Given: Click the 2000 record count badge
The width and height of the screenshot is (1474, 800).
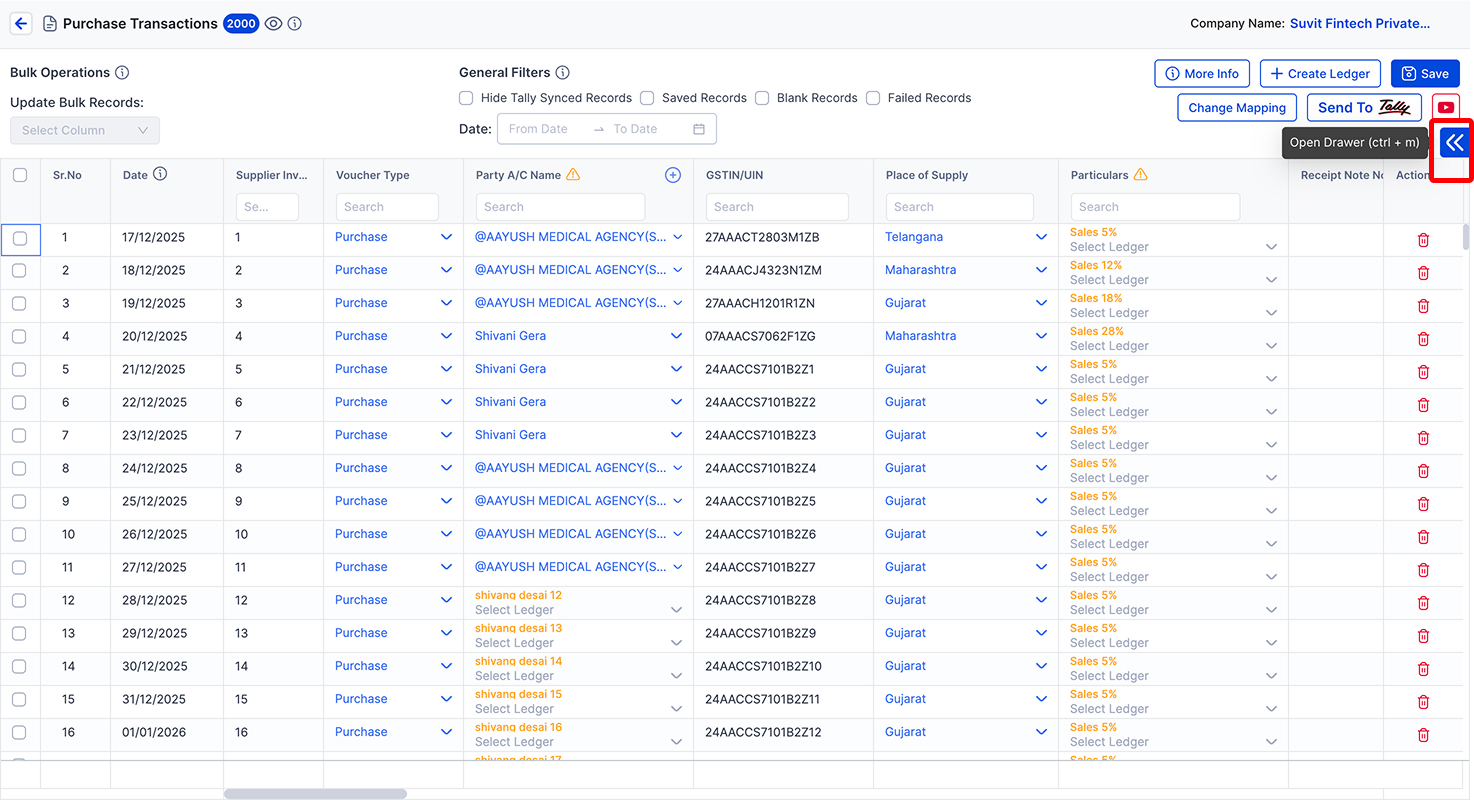Looking at the screenshot, I should (241, 23).
